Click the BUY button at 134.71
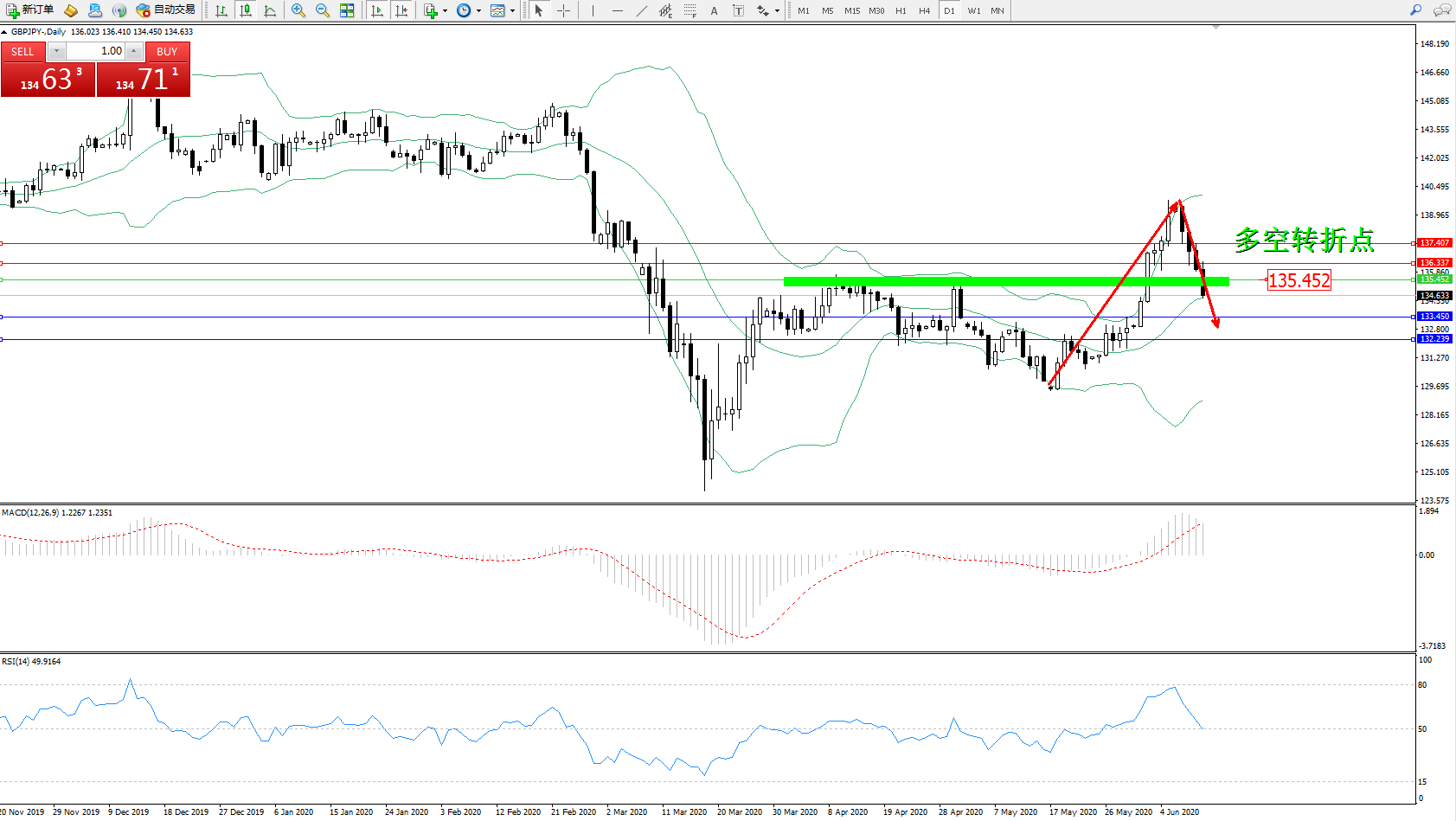This screenshot has width=1456, height=821. (144, 79)
